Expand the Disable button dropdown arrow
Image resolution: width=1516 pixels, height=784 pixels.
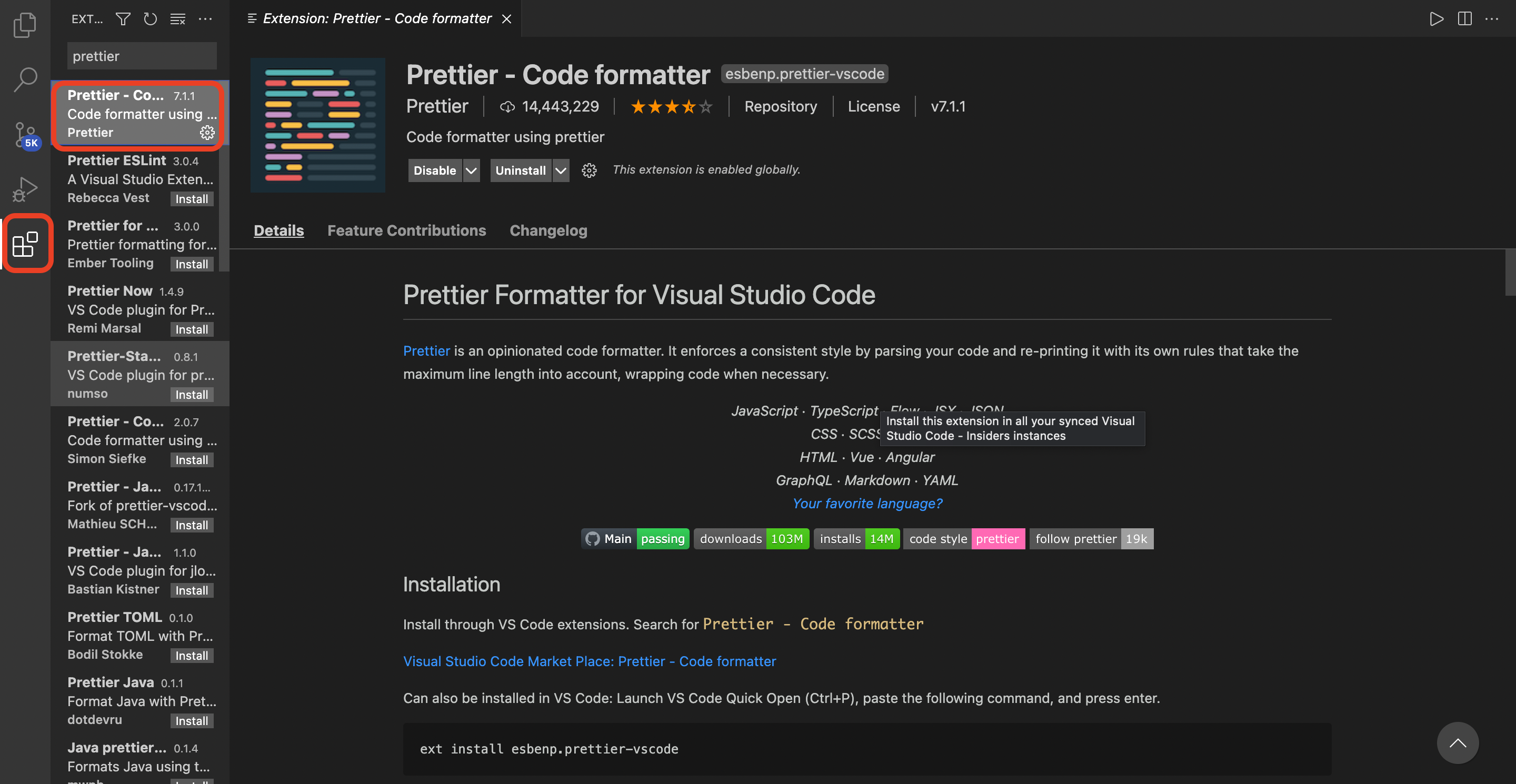pos(472,170)
